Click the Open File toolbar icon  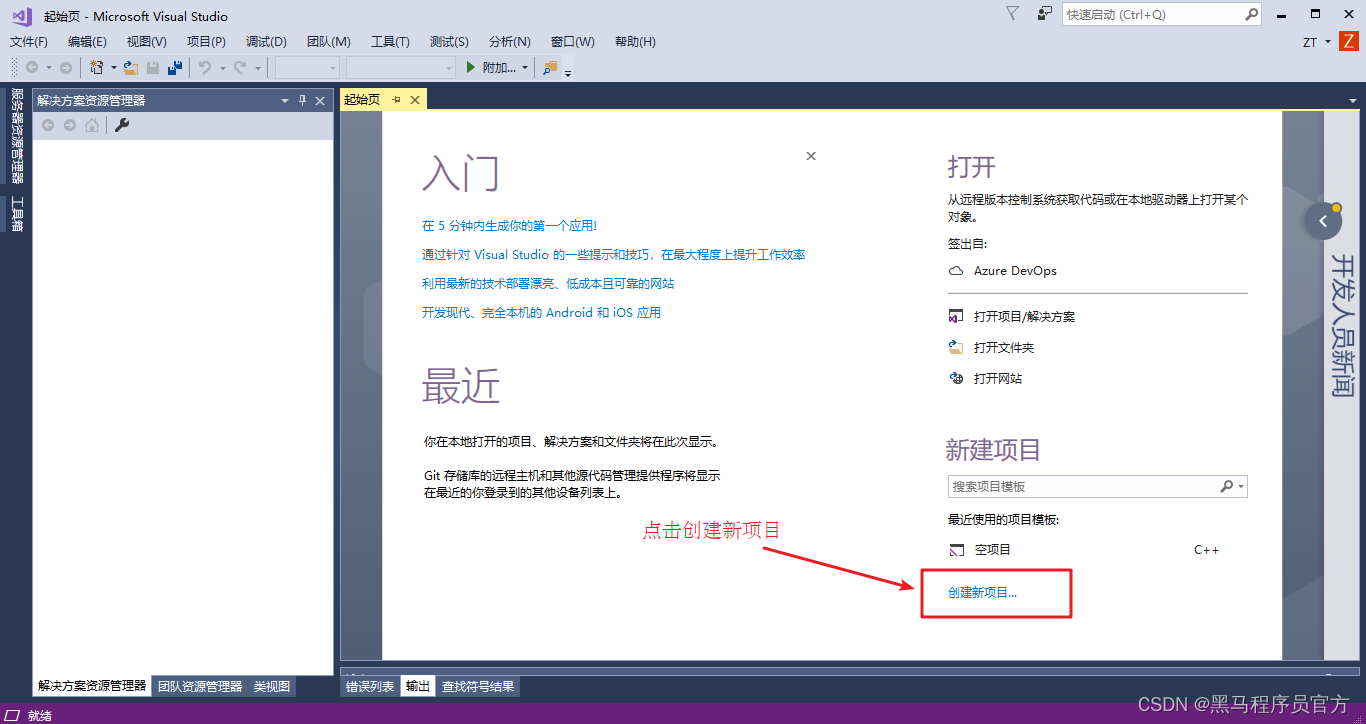point(131,67)
